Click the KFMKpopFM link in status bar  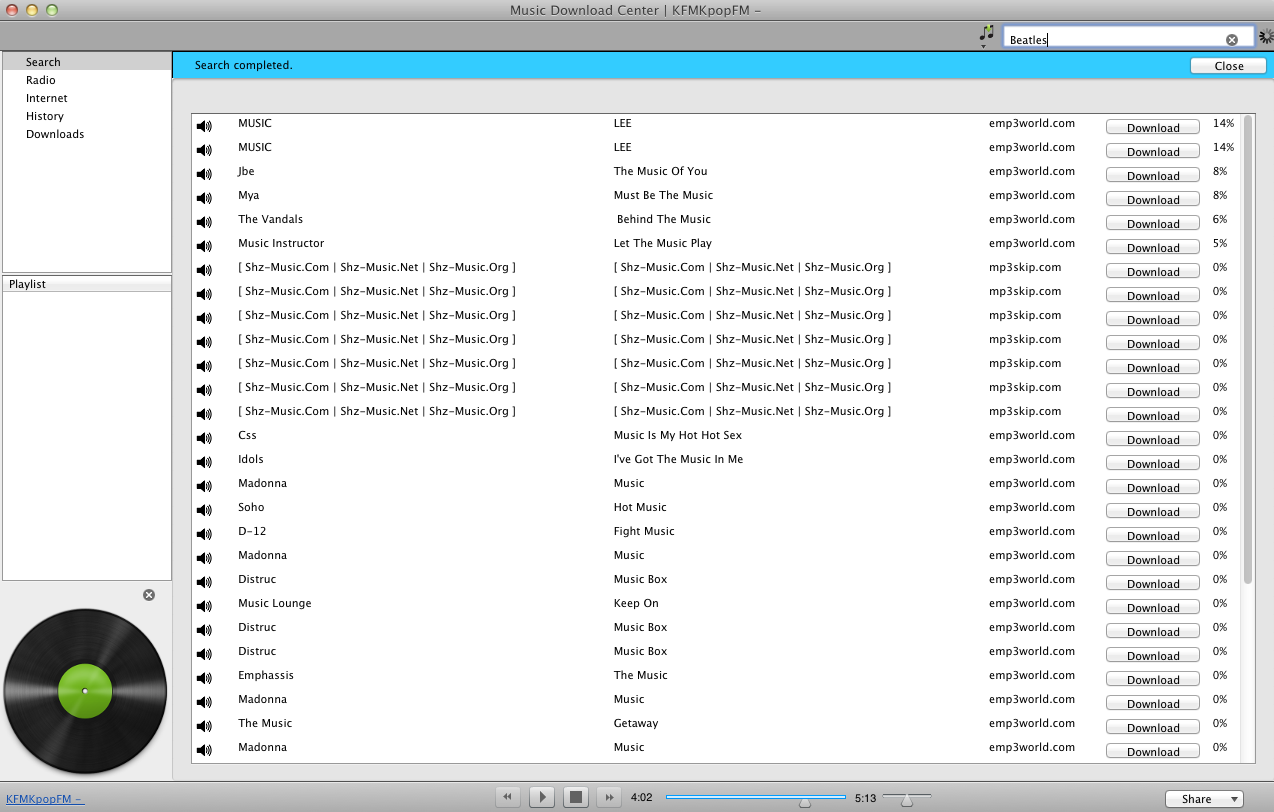coord(45,799)
